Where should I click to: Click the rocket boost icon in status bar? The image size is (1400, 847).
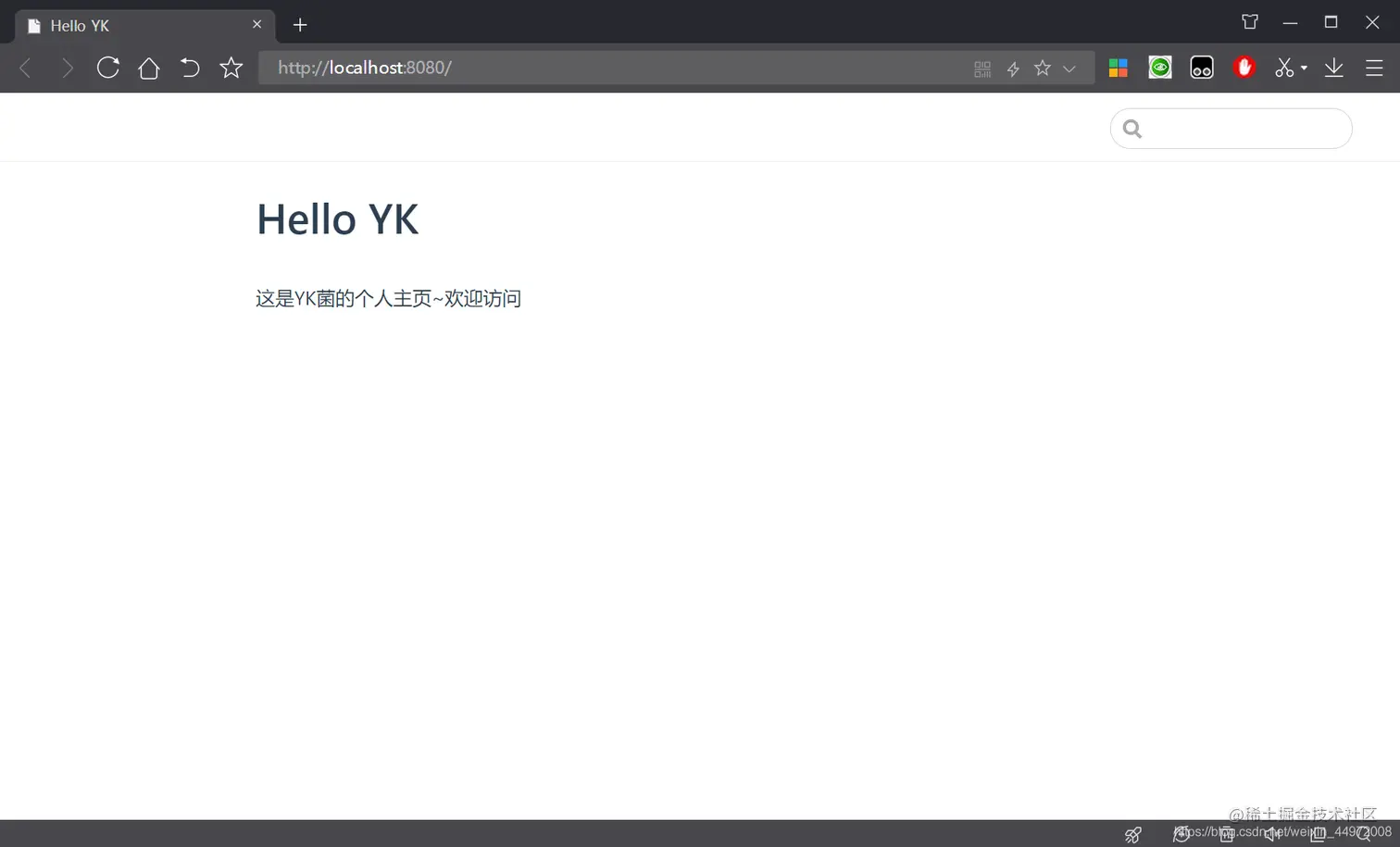pyautogui.click(x=1132, y=834)
